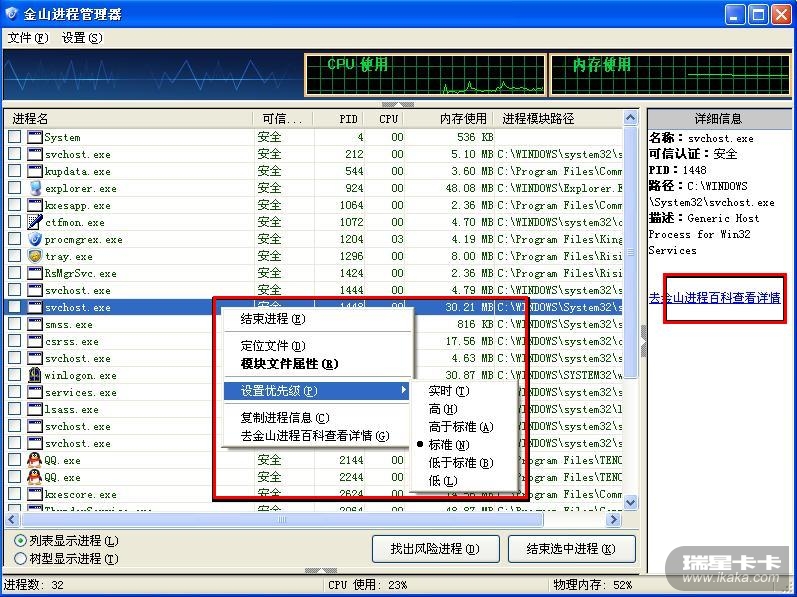Collapse the details side panel handle

643,341
